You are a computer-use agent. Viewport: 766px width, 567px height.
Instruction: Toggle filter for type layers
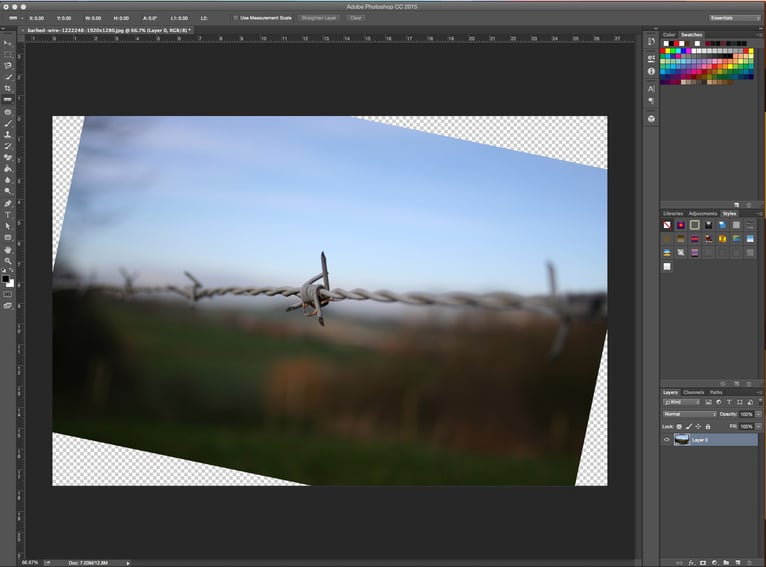(729, 402)
